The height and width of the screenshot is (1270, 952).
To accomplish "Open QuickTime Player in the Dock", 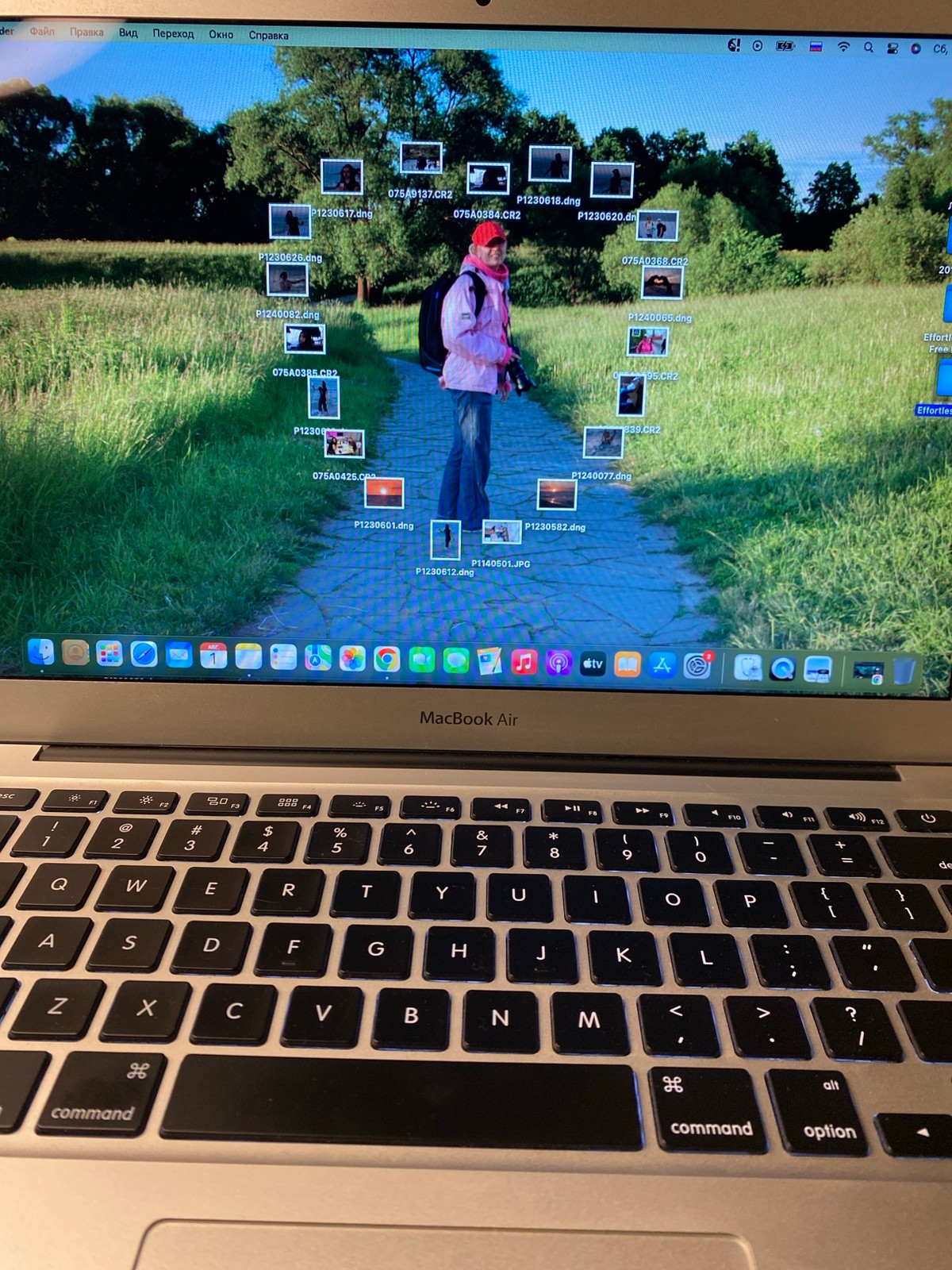I will [x=782, y=669].
